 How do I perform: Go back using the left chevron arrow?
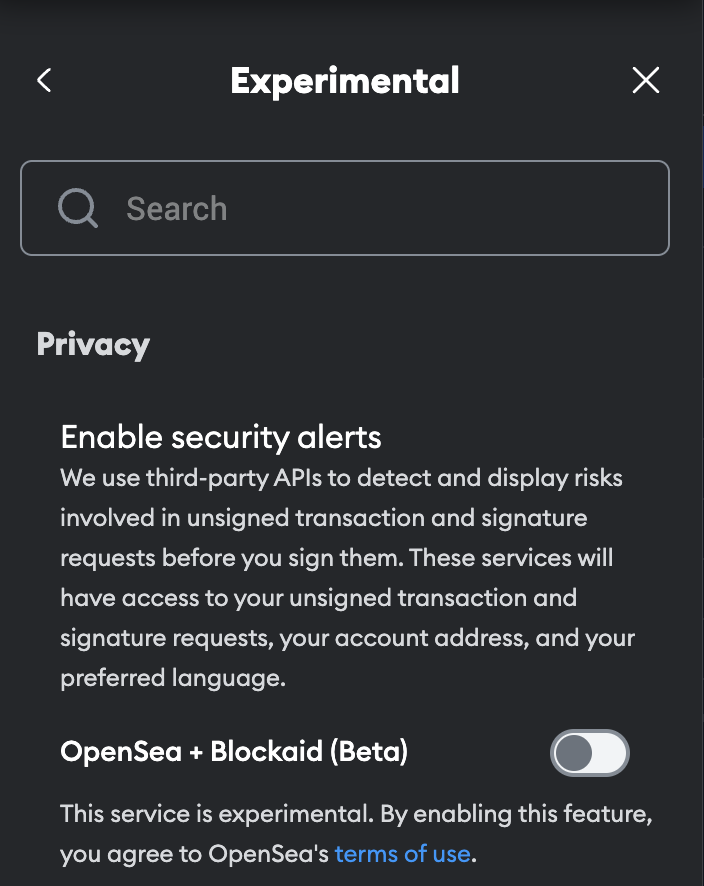click(x=44, y=81)
